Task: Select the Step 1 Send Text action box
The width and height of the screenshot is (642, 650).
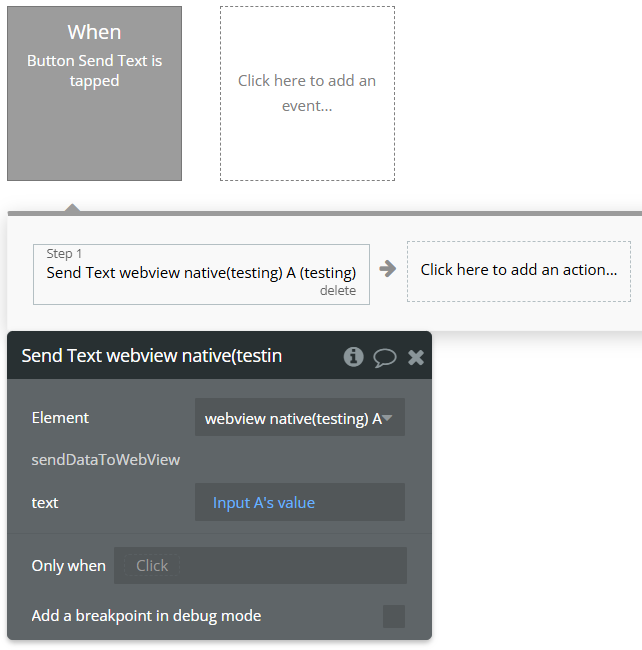Action: point(201,272)
